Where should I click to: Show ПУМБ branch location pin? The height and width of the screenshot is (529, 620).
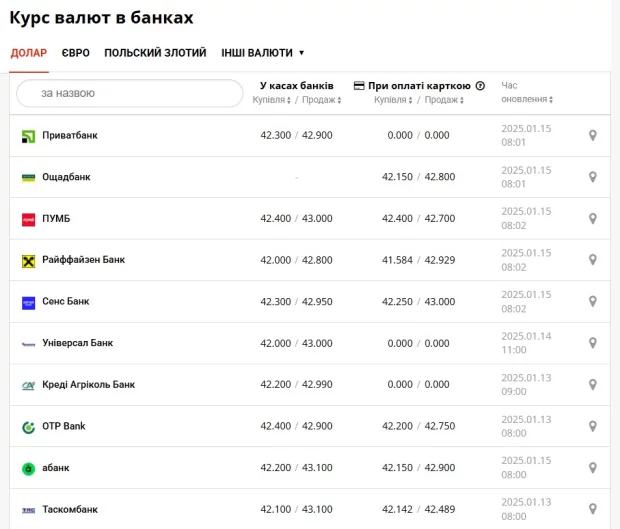click(592, 218)
